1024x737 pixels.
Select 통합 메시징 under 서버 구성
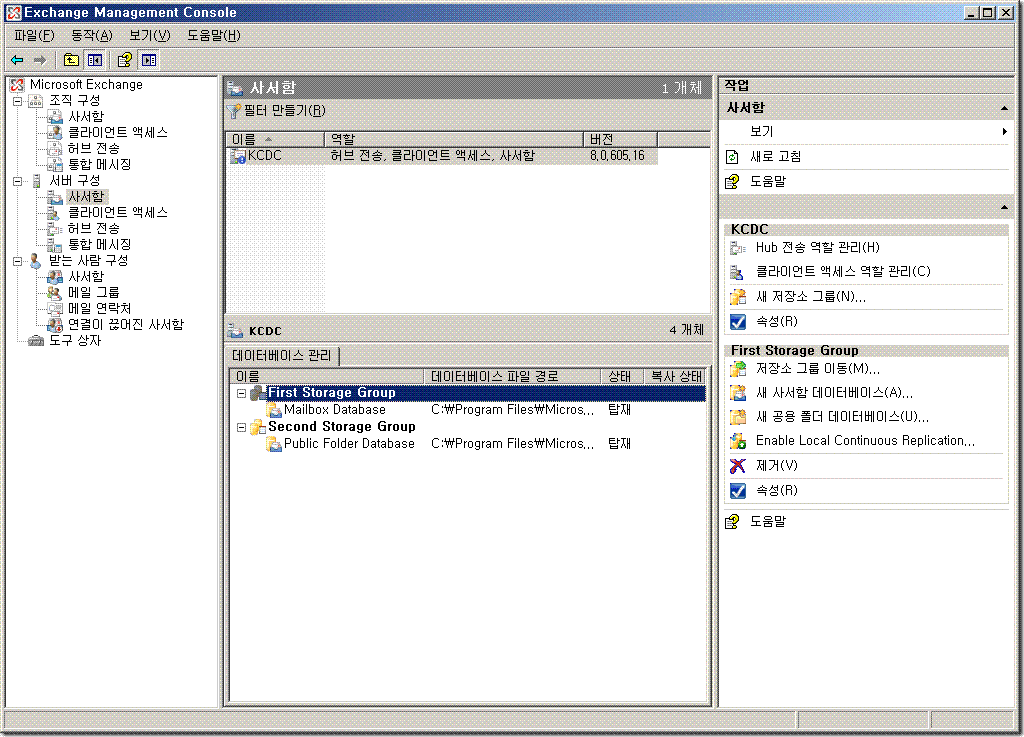[99, 245]
